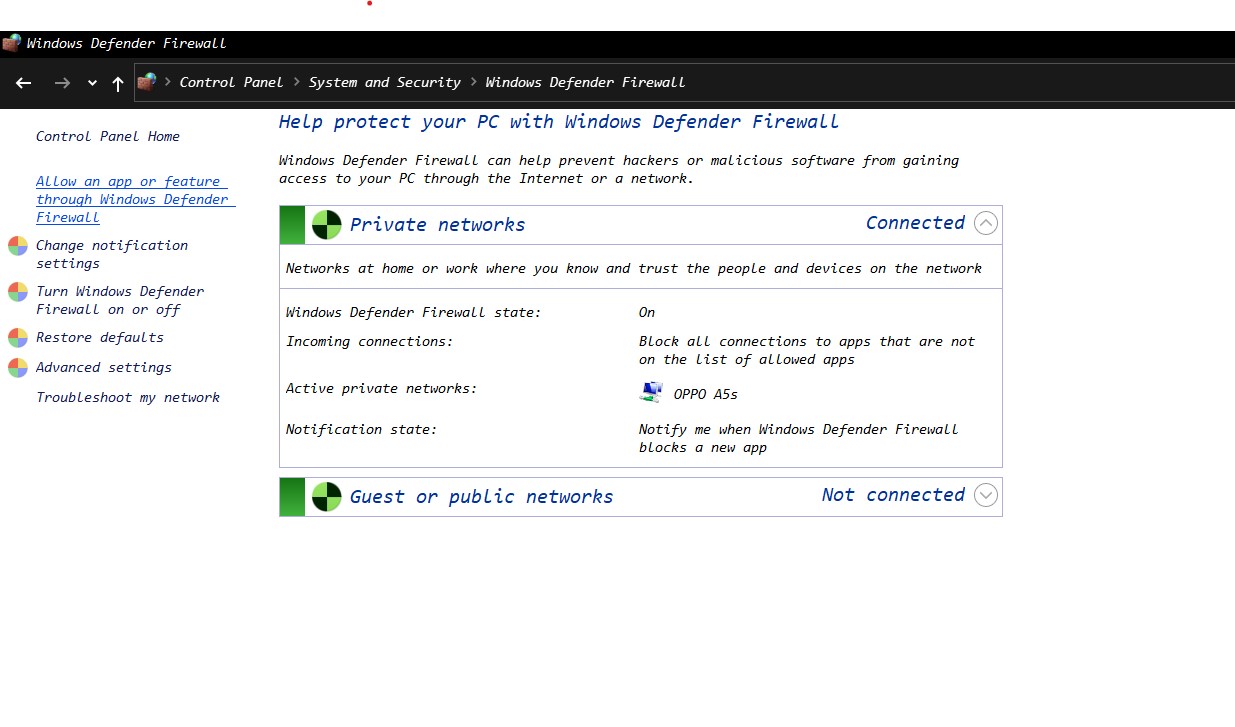The height and width of the screenshot is (727, 1235).
Task: Expand chevron after System and Security breadcrumb
Action: pyautogui.click(x=474, y=82)
